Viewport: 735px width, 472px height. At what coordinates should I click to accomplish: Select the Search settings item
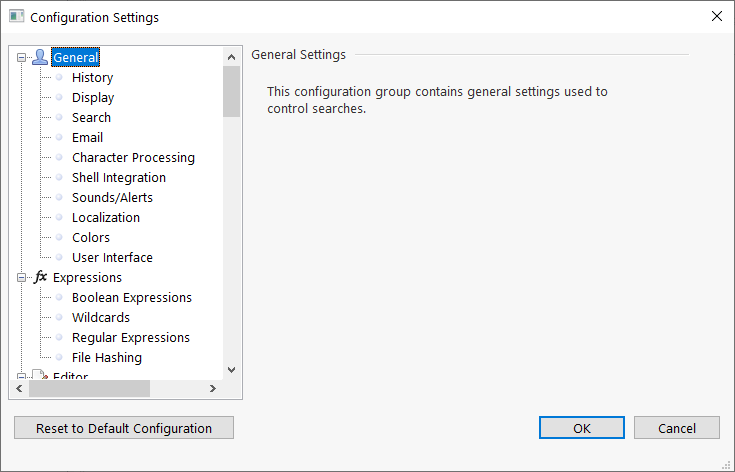[91, 118]
